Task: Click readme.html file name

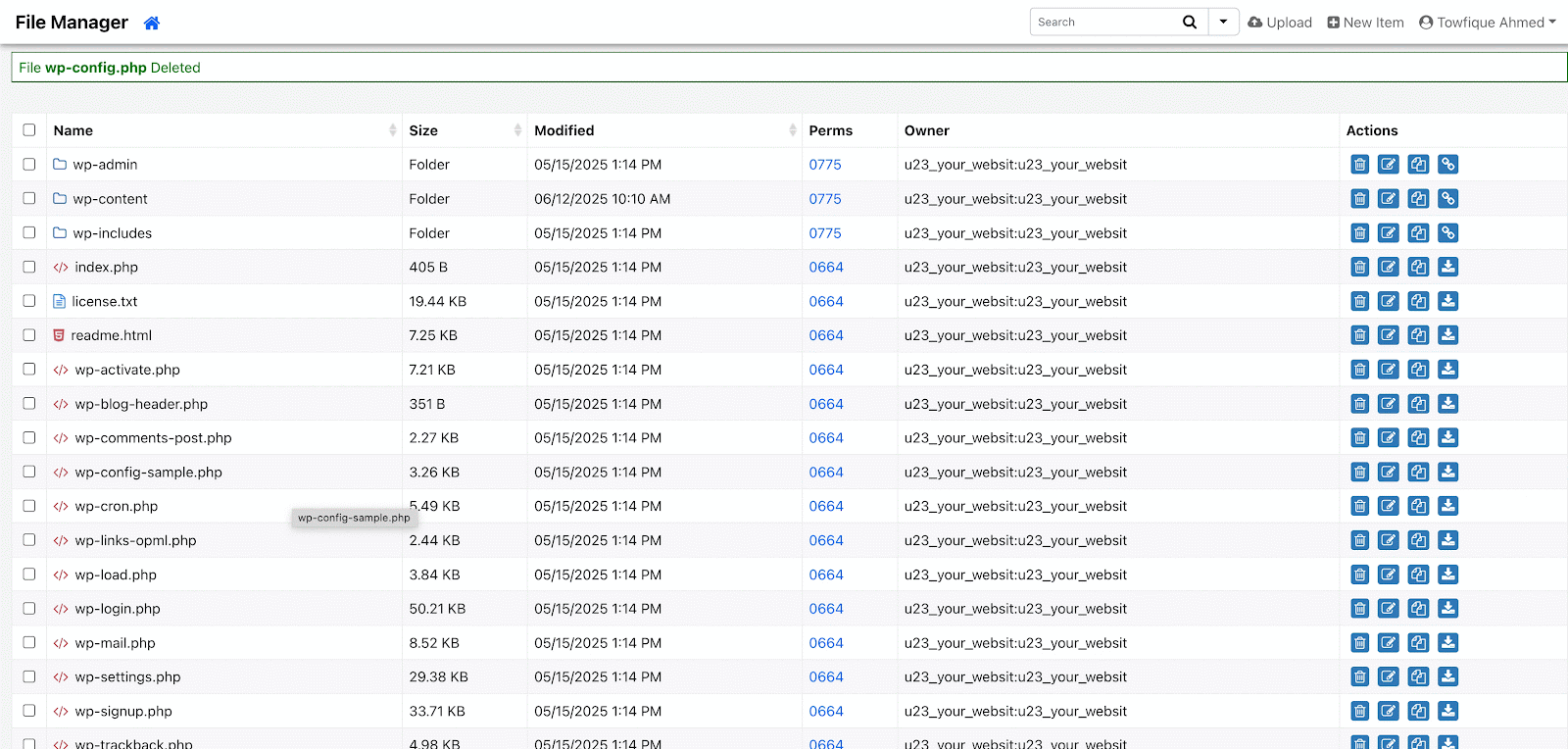Action: (112, 335)
